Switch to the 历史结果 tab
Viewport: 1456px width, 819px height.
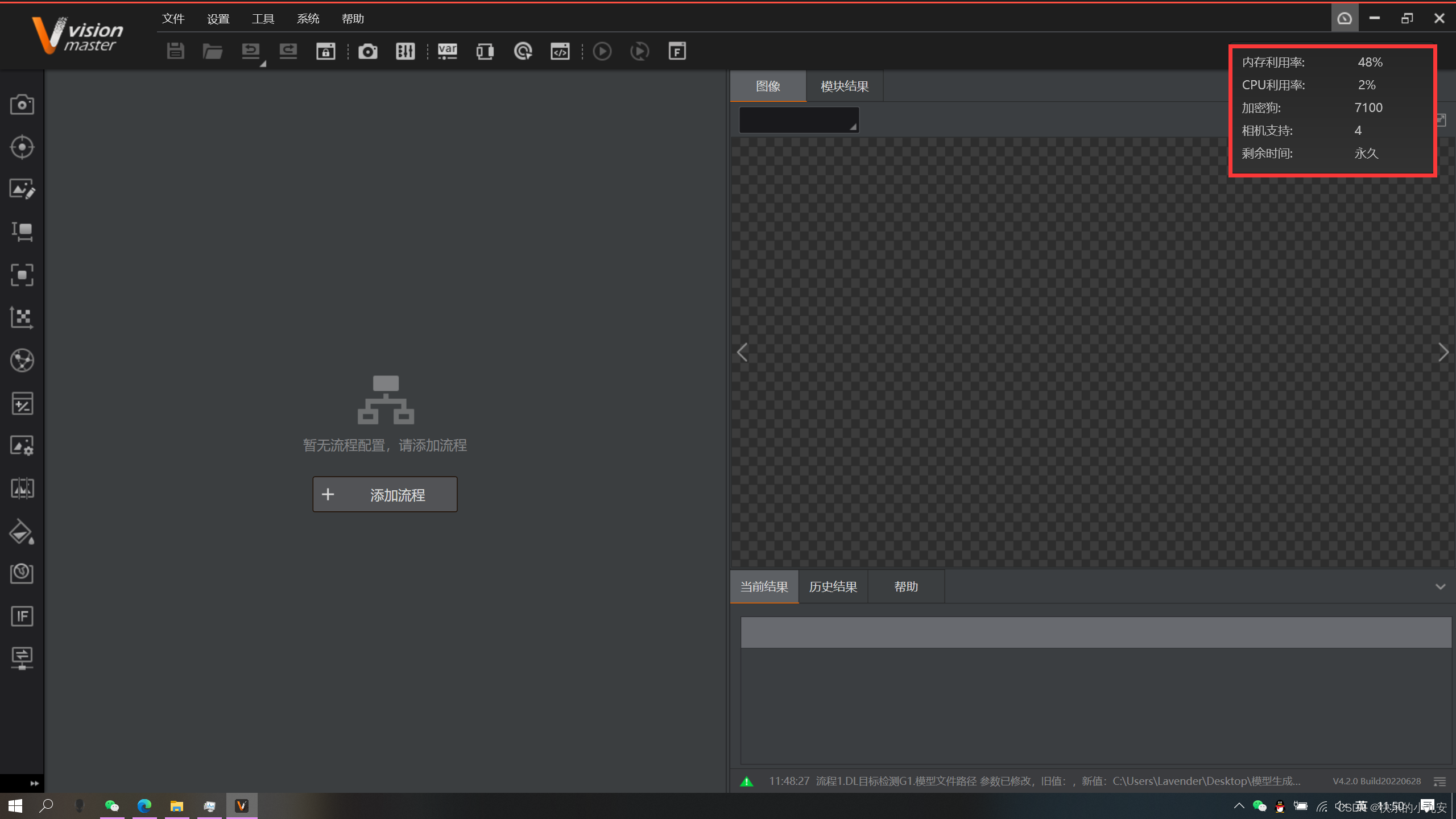(833, 586)
